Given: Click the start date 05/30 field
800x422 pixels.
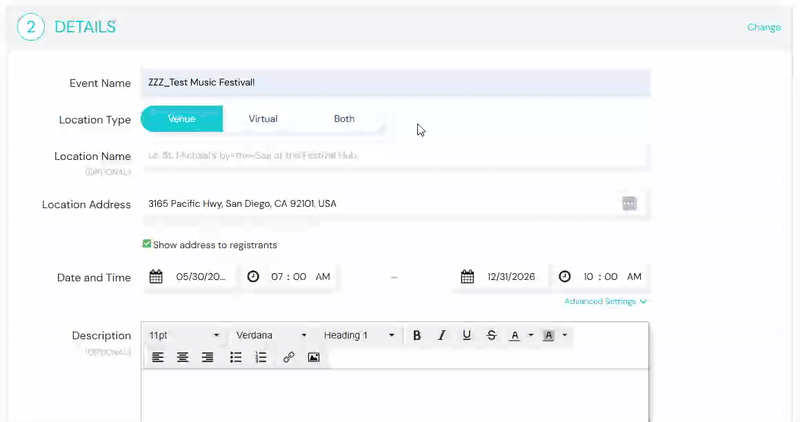Looking at the screenshot, I should click(201, 277).
